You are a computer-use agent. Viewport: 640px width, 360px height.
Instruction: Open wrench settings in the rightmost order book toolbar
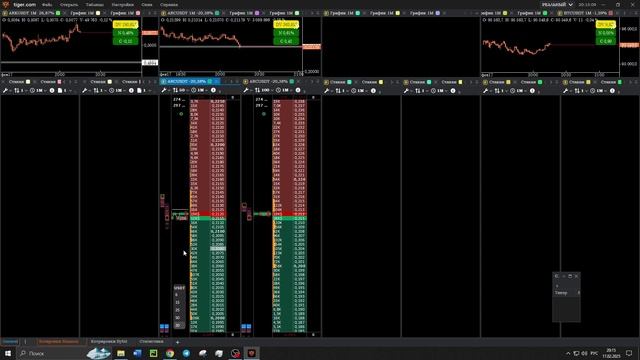click(x=566, y=90)
